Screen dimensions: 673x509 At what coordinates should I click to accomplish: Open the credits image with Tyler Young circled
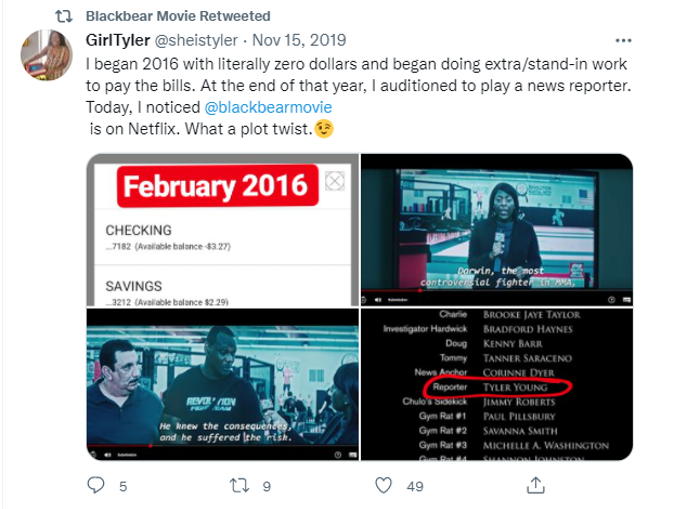click(x=497, y=384)
